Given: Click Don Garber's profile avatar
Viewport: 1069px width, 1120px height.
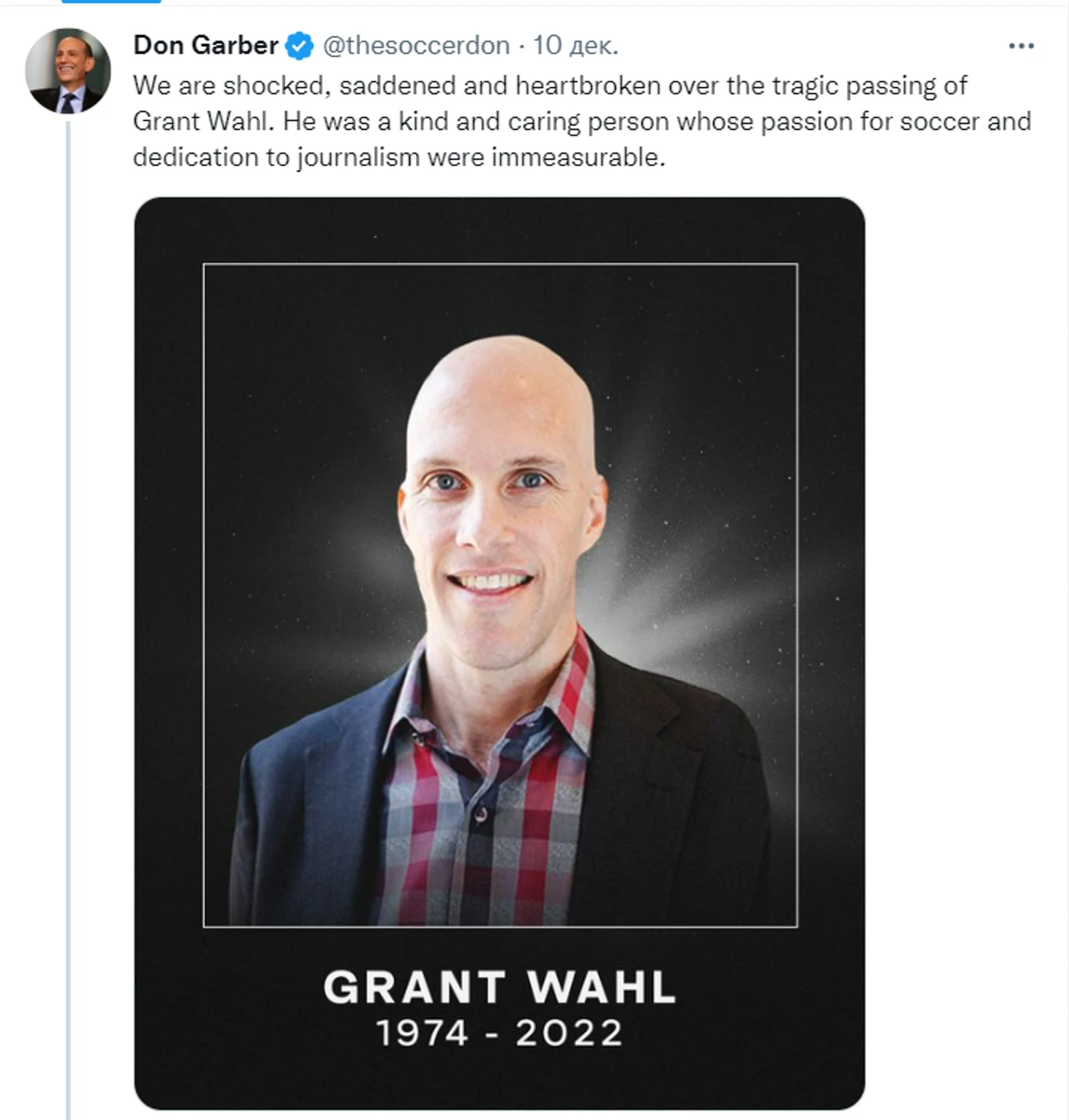Looking at the screenshot, I should point(67,71).
